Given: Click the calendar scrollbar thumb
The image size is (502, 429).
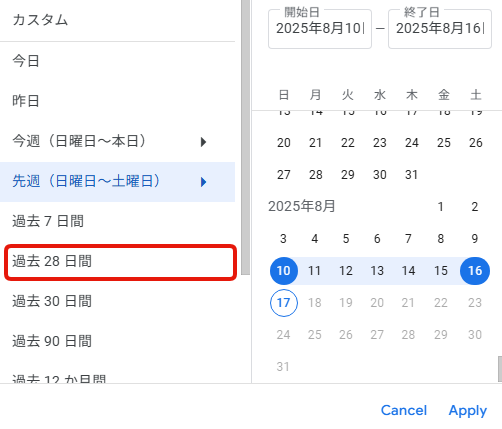Looking at the screenshot, I should tap(500, 369).
